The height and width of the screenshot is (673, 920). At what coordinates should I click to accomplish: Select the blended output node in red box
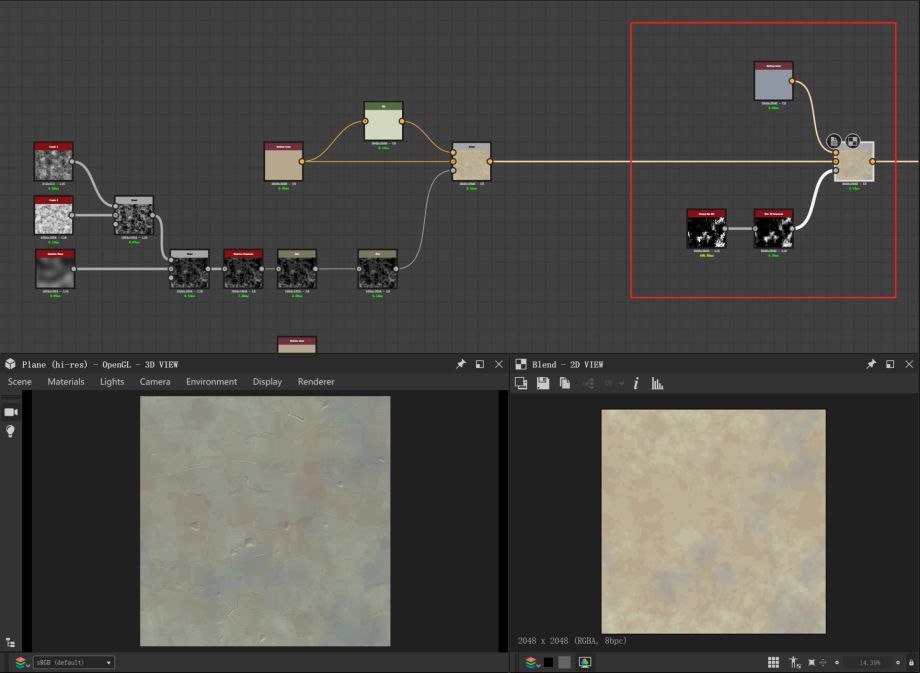coord(854,161)
